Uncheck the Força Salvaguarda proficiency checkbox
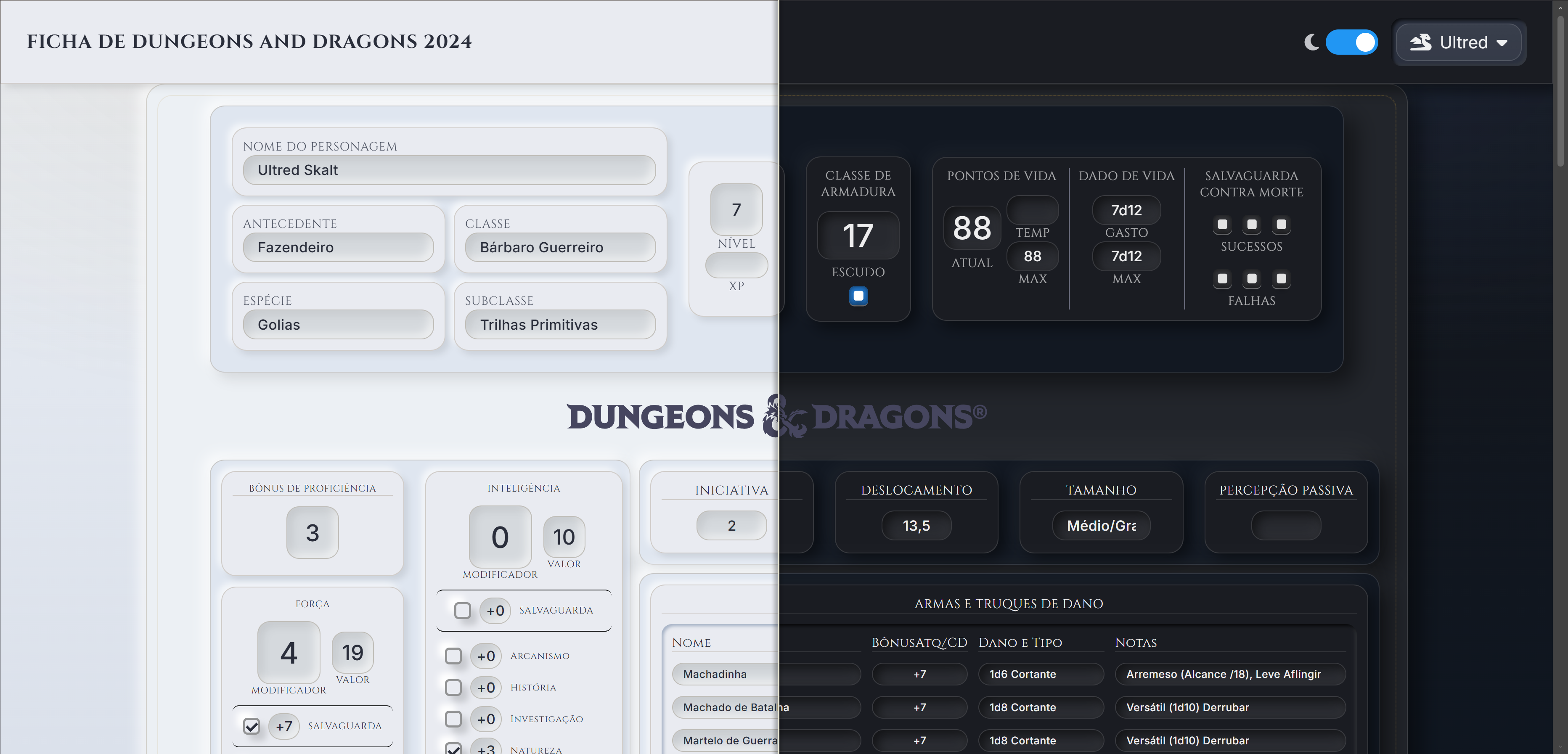The width and height of the screenshot is (1568, 754). [x=252, y=726]
